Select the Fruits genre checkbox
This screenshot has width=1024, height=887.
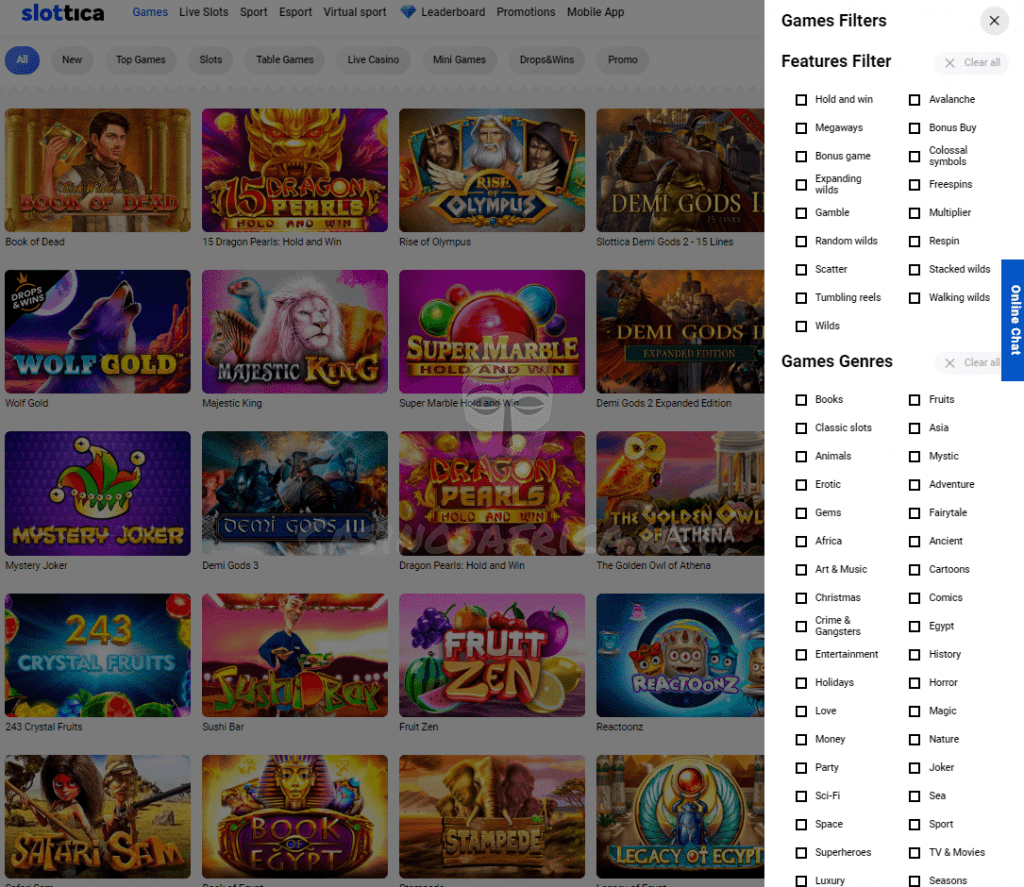point(915,400)
